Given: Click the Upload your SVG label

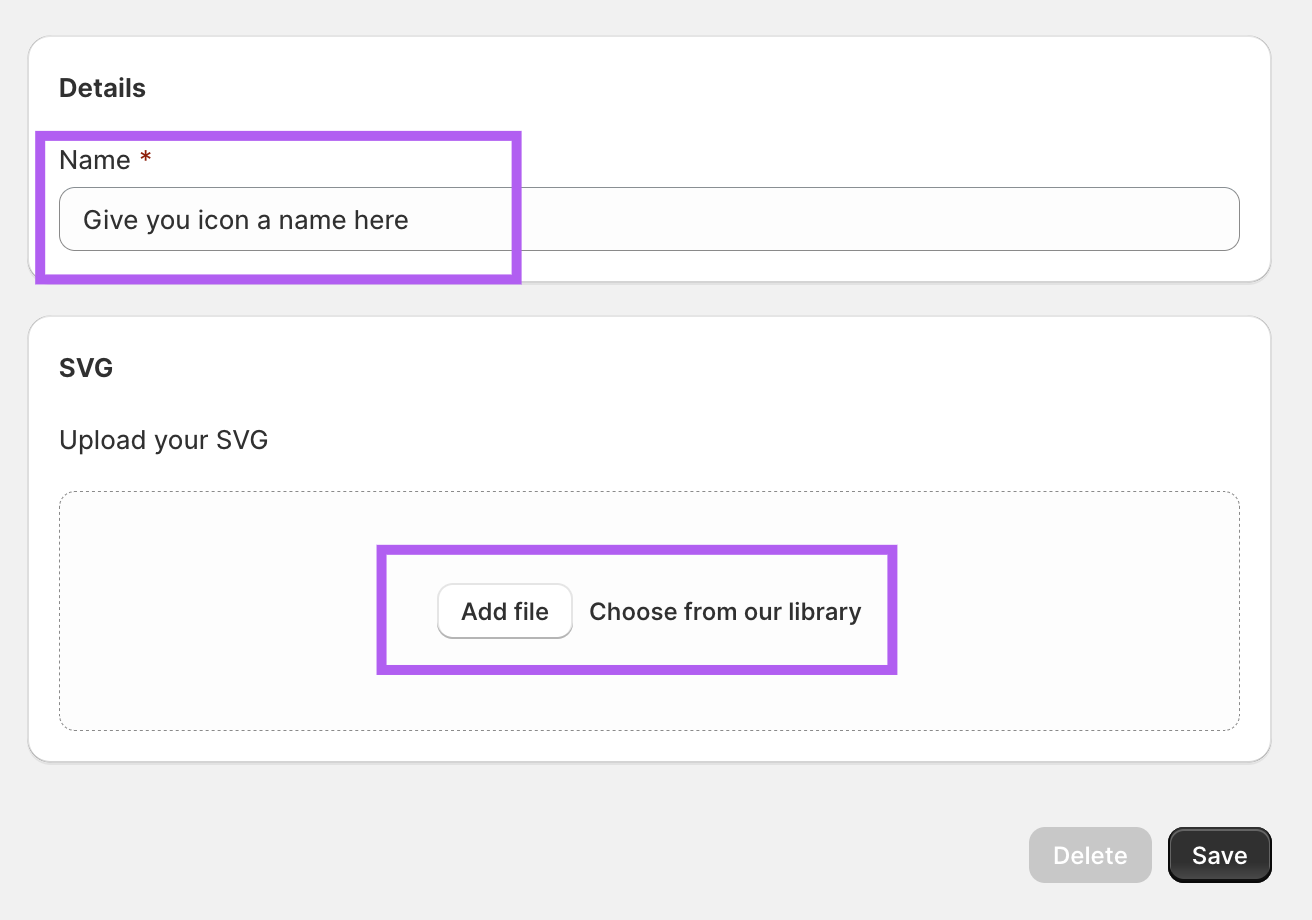Looking at the screenshot, I should [163, 440].
